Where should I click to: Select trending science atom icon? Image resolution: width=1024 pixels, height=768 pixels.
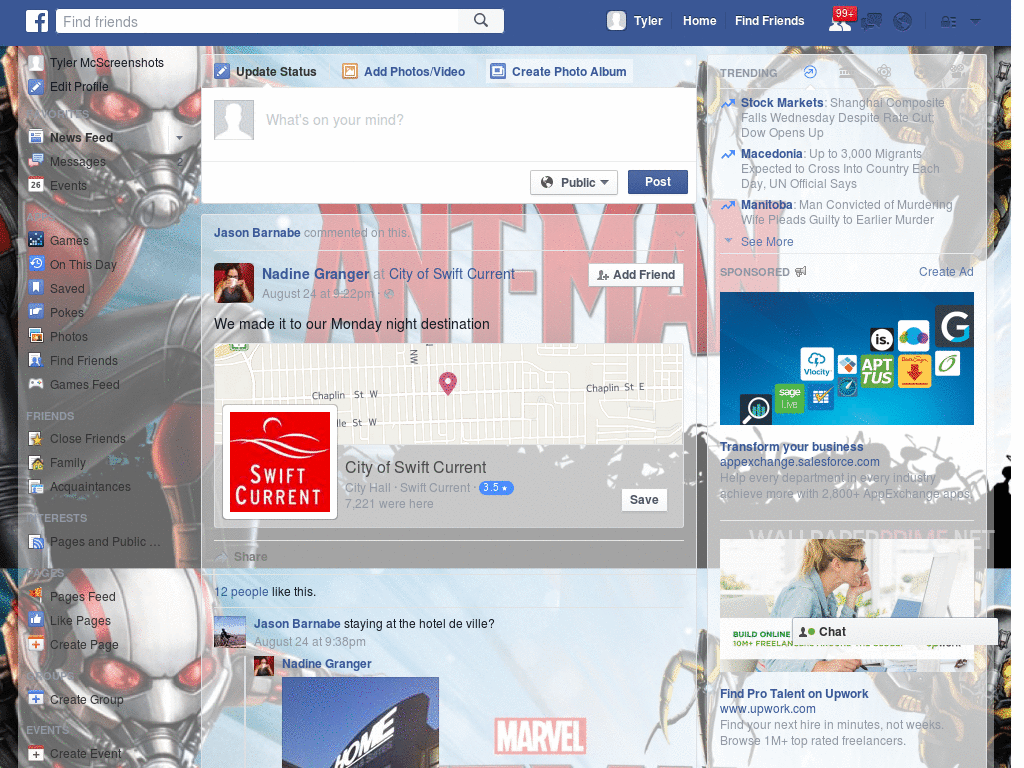884,72
